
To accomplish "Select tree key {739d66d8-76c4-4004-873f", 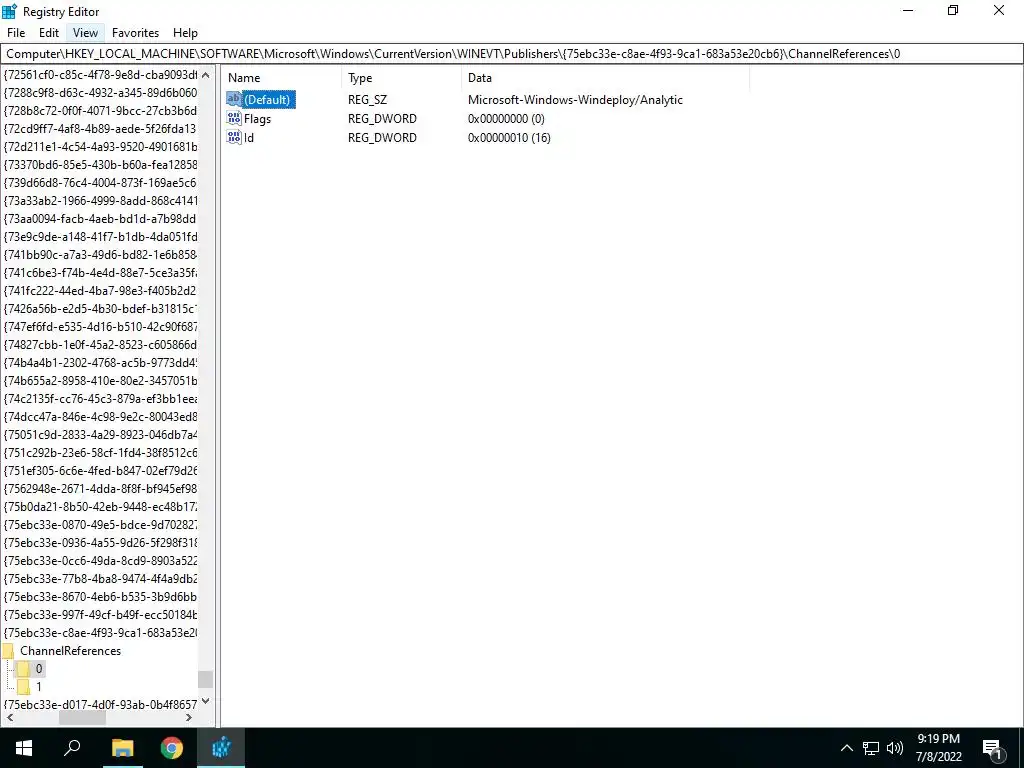I will point(100,182).
